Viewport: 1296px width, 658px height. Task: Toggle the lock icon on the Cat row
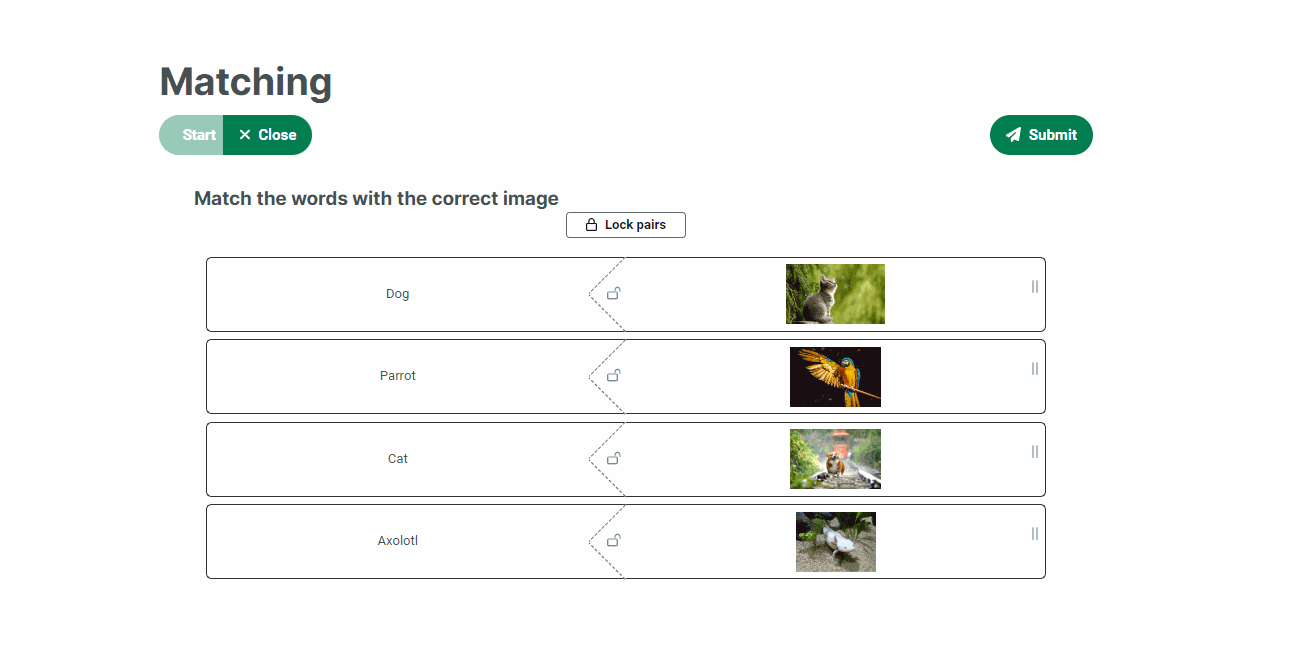click(614, 459)
